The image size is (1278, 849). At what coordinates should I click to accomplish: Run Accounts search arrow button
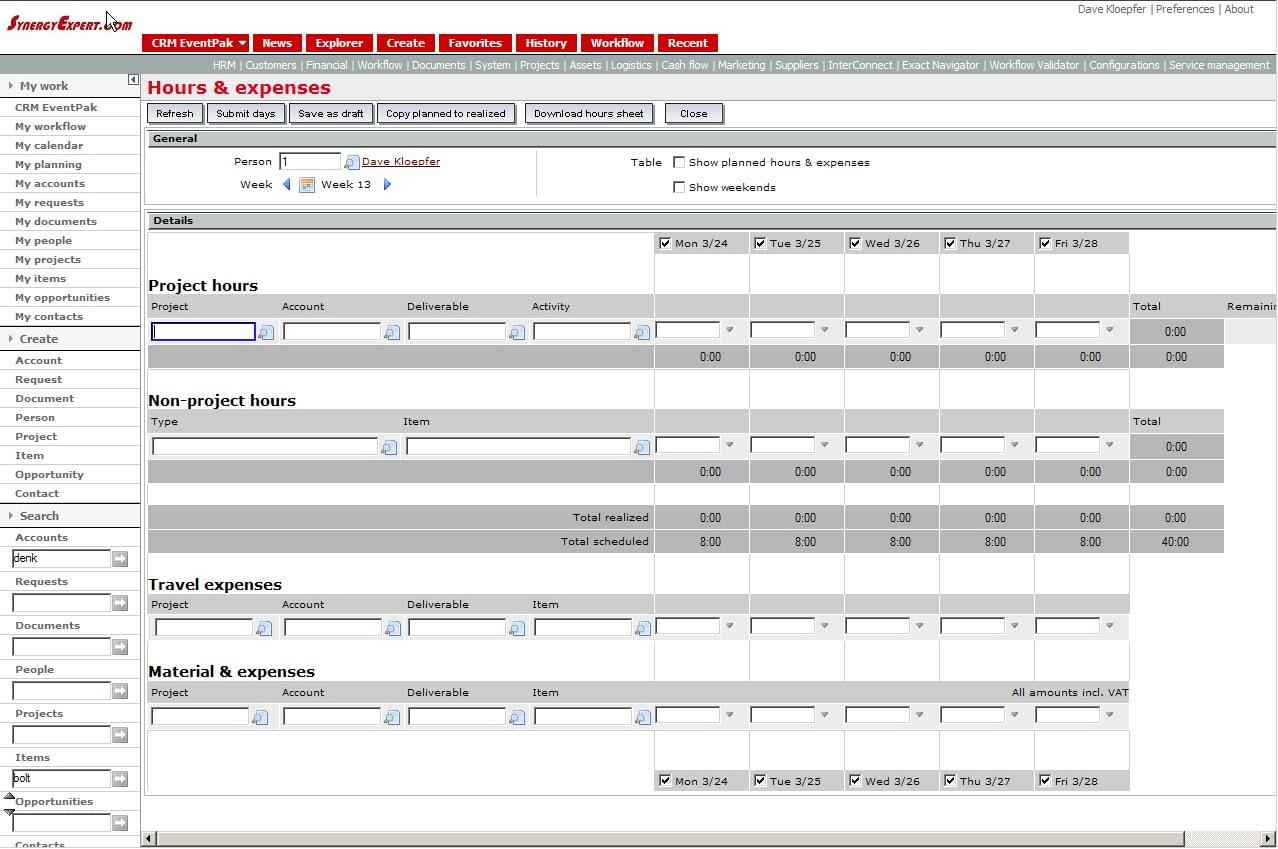(120, 559)
